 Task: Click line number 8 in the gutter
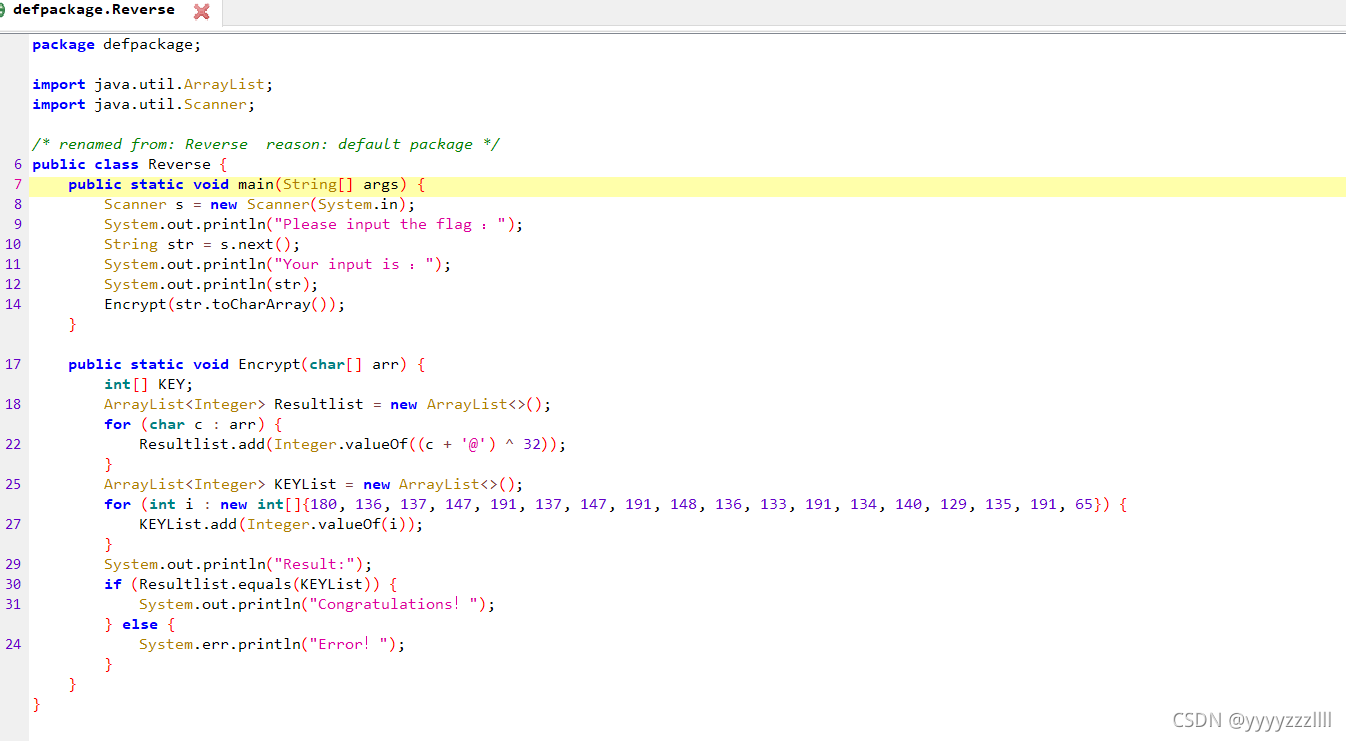coord(17,204)
